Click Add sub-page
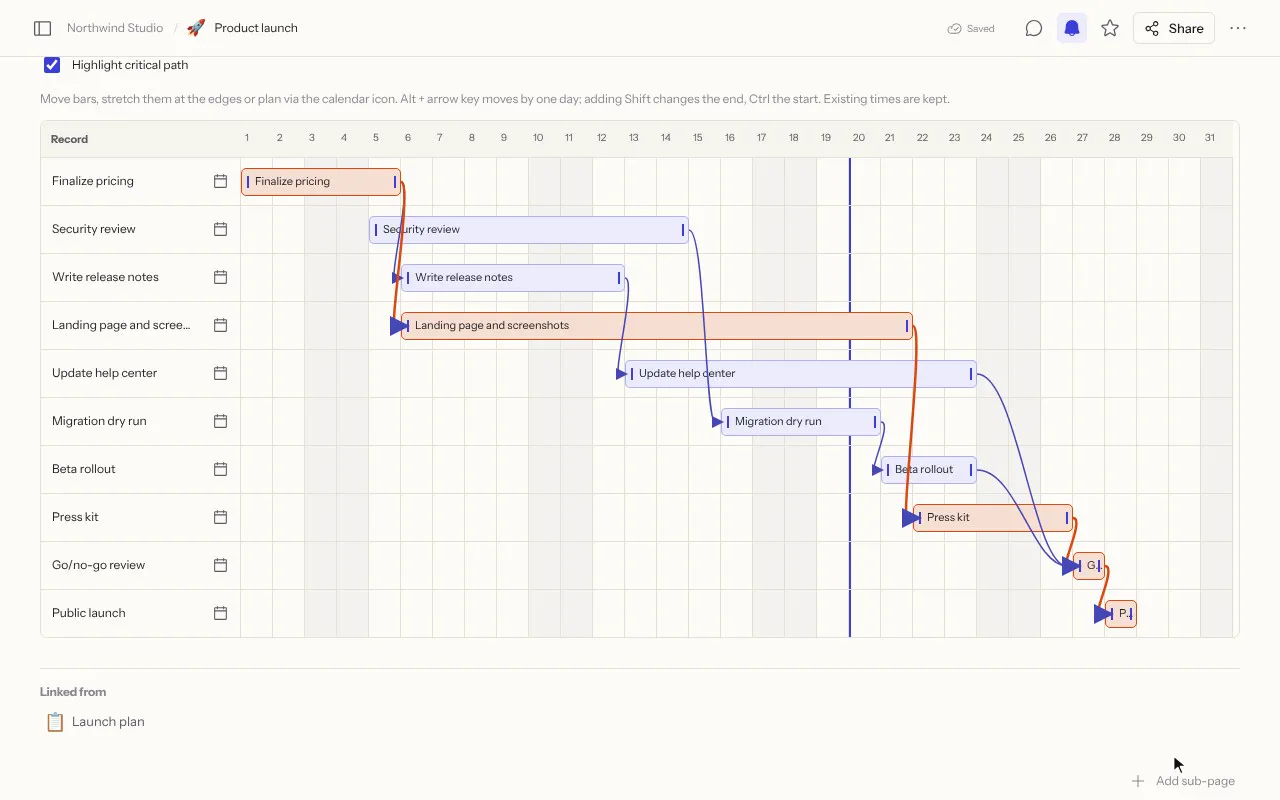Image resolution: width=1280 pixels, height=800 pixels. tap(1183, 781)
